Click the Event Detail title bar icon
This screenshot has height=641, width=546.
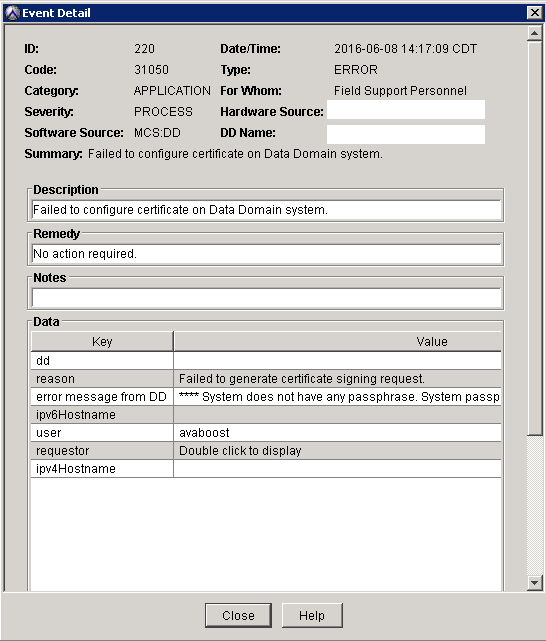[x=12, y=13]
